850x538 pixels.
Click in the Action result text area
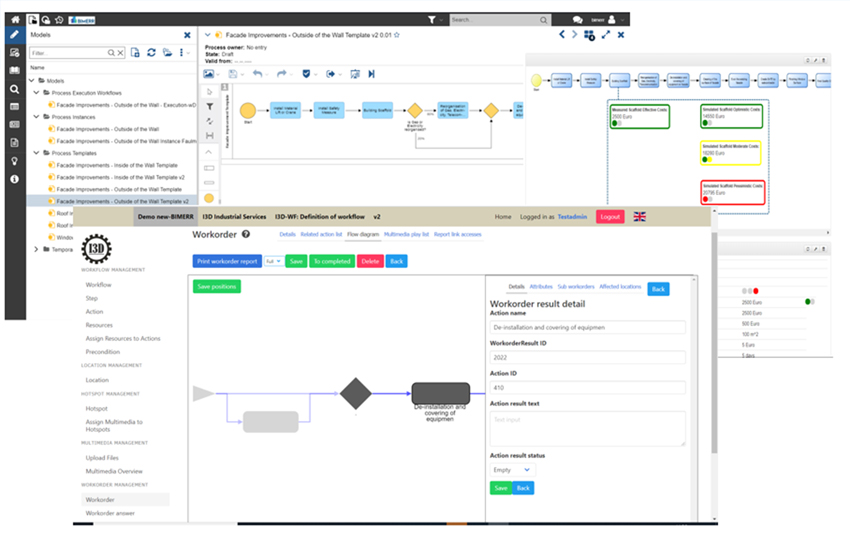(588, 428)
